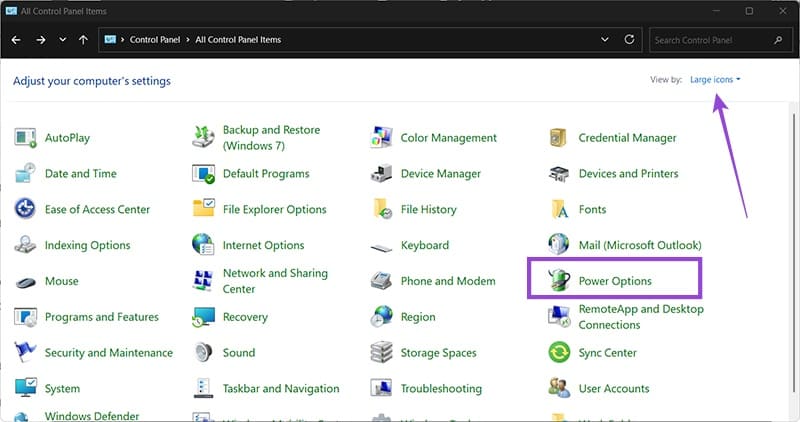Click Control Panel in the breadcrumb
This screenshot has height=422, width=800.
pyautogui.click(x=155, y=40)
